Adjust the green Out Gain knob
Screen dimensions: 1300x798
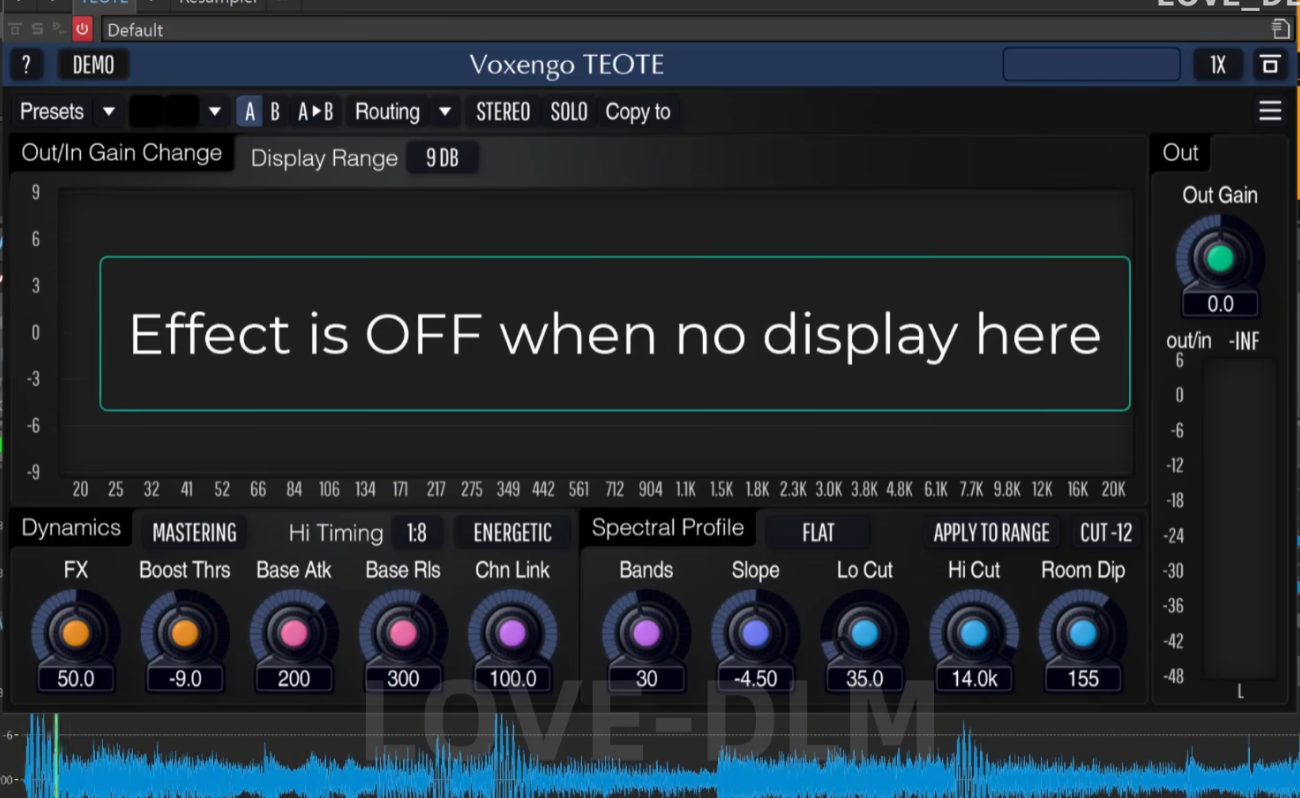(x=1220, y=259)
